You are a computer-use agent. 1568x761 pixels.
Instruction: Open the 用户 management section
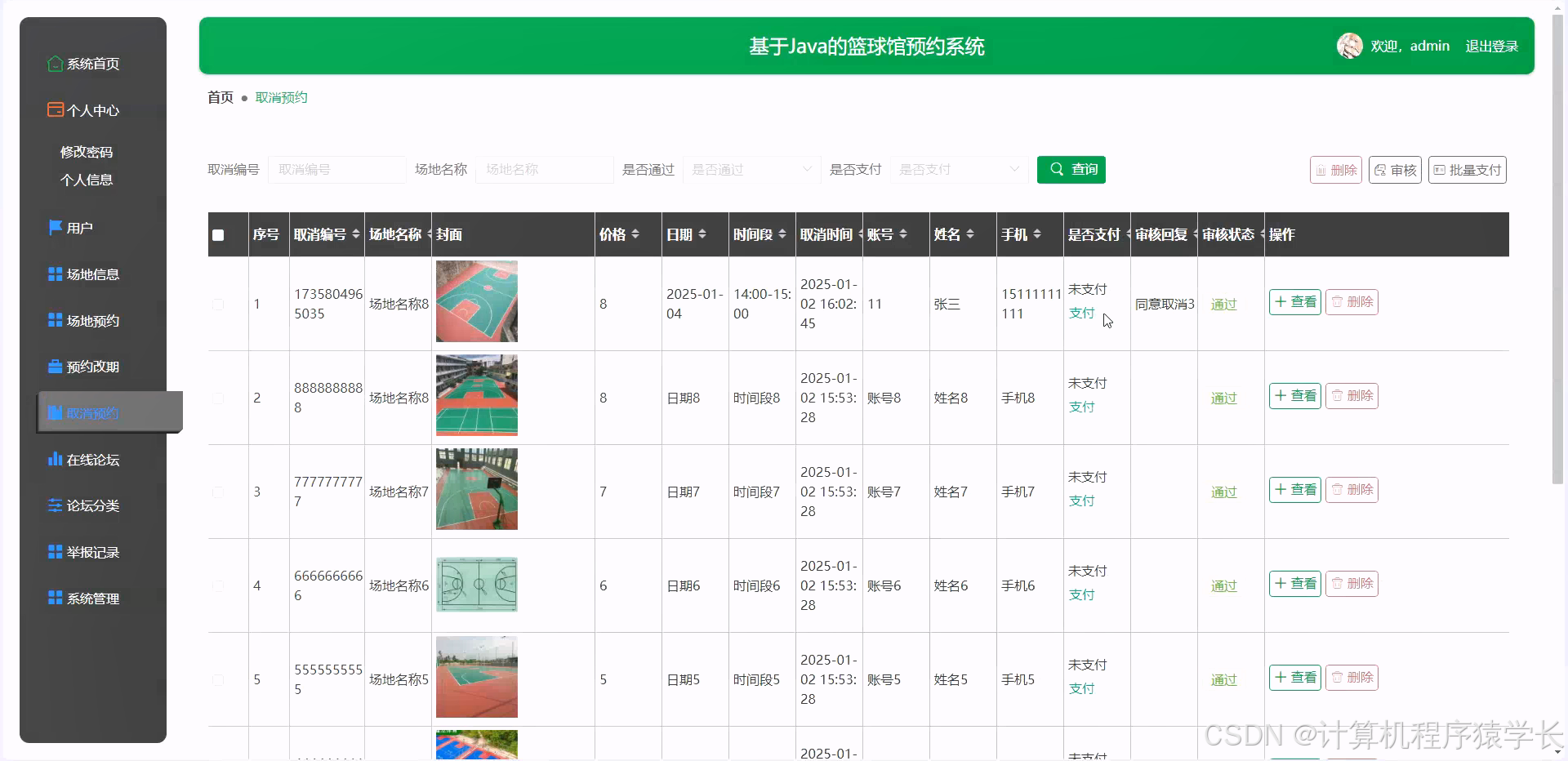point(79,227)
